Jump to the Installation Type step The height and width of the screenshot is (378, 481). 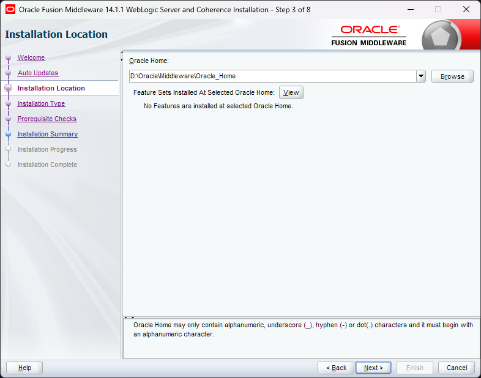41,104
